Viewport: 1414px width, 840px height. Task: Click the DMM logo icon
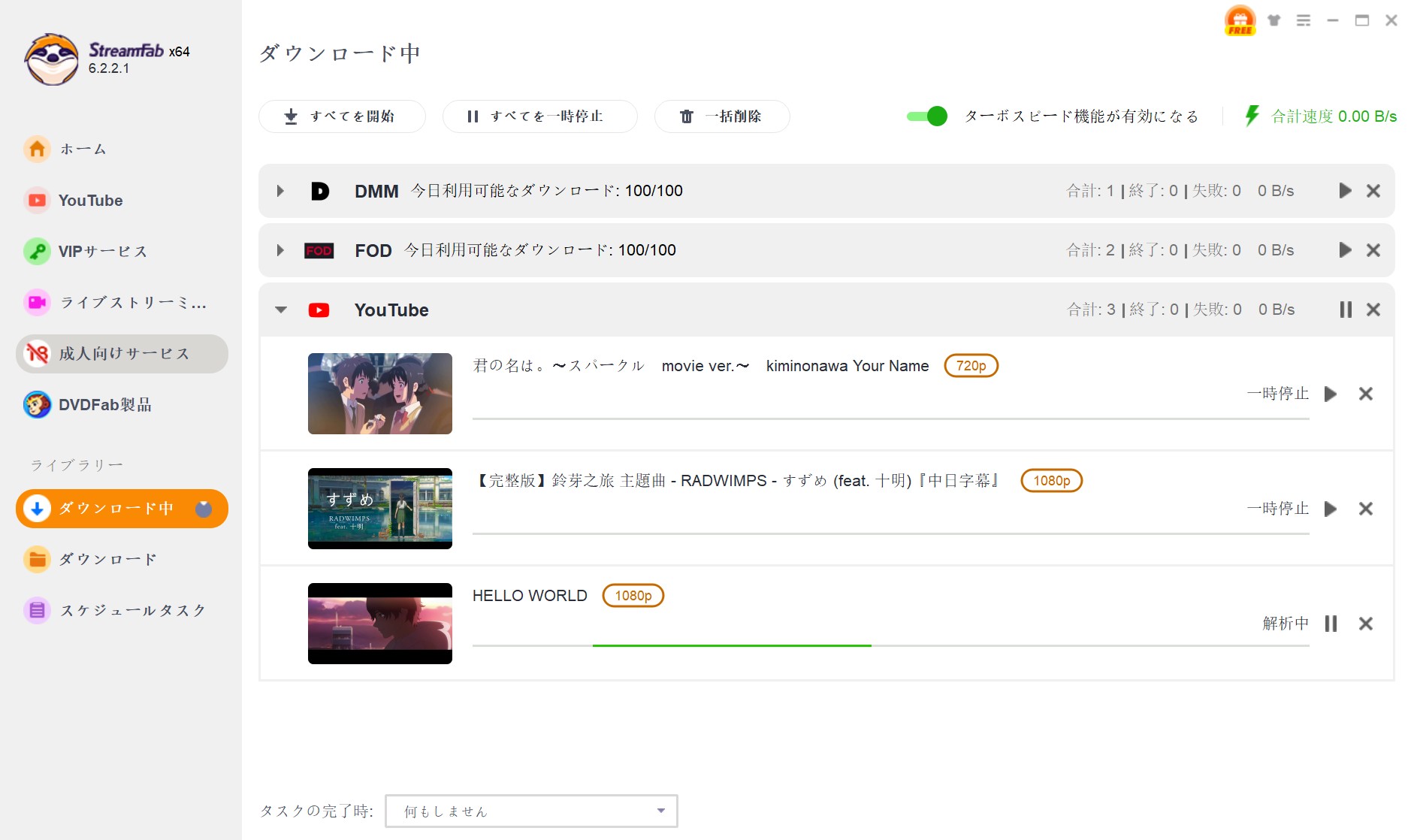[319, 191]
